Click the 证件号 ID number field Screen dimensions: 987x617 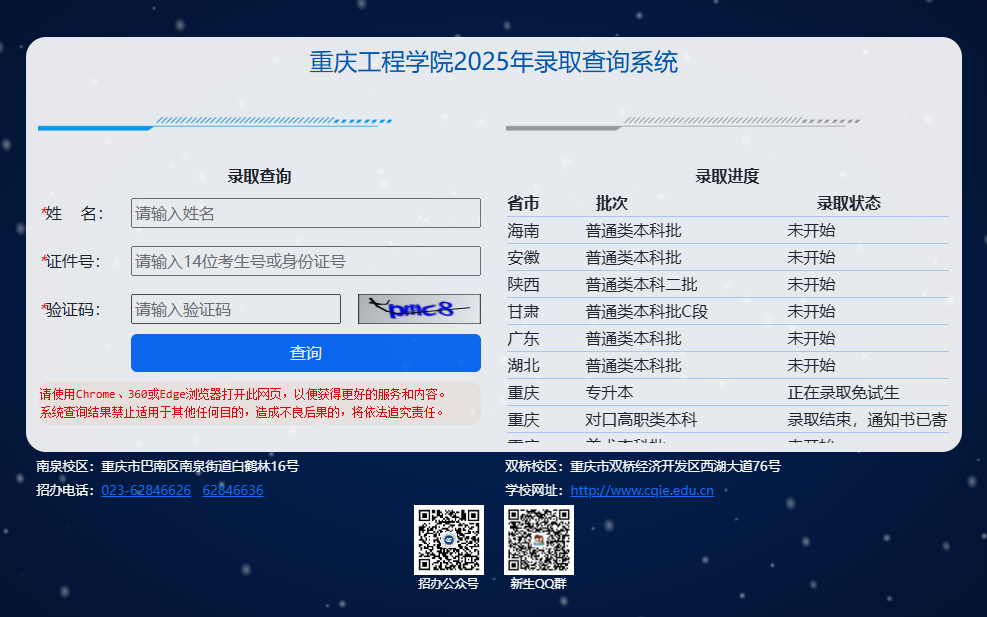[305, 260]
